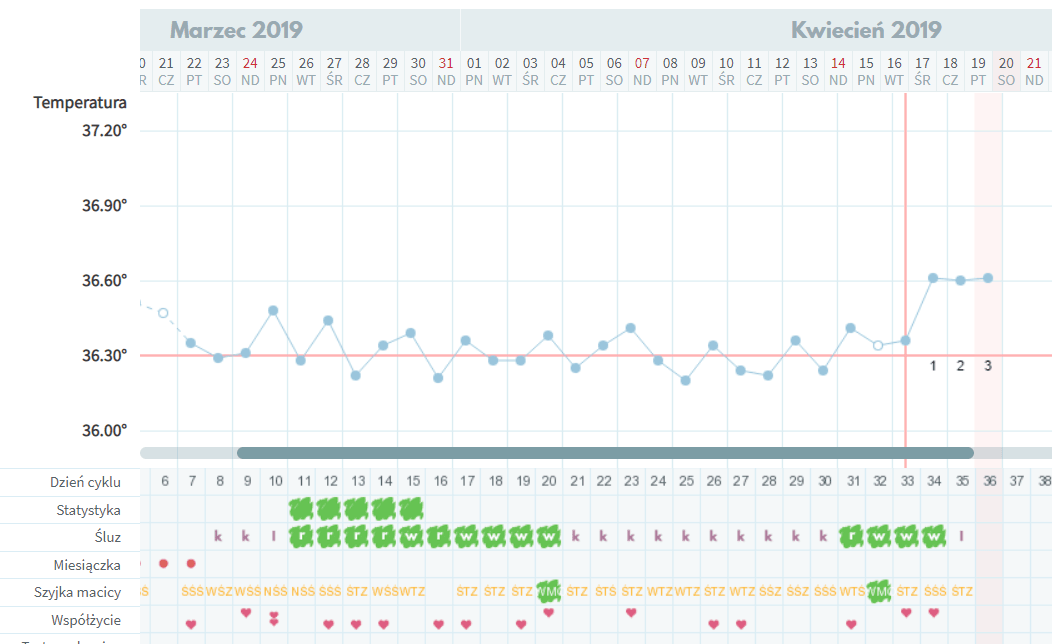Click the 'Śluz' row label

coord(107,537)
